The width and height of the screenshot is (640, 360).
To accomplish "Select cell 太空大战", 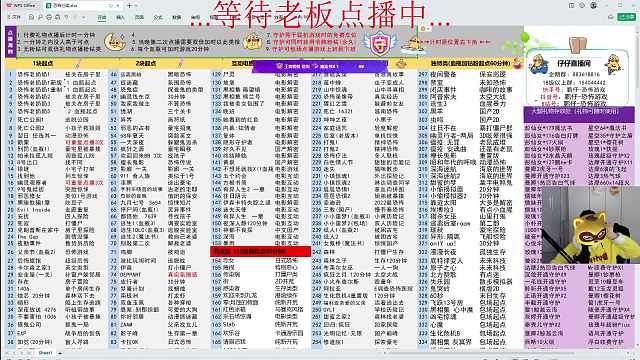I will [493, 97].
